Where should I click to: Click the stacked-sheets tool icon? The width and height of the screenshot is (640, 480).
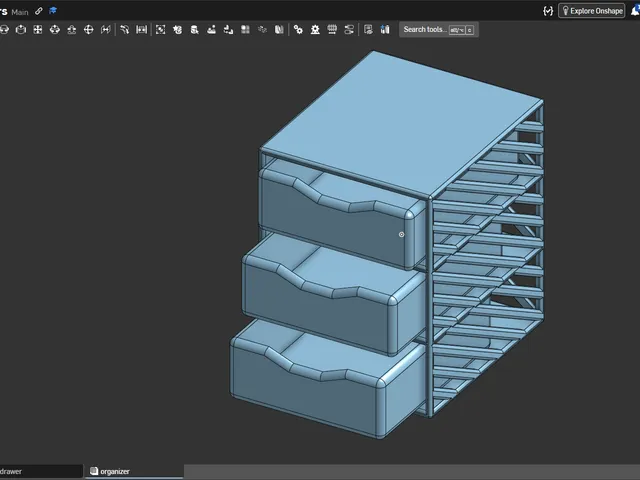tap(279, 29)
